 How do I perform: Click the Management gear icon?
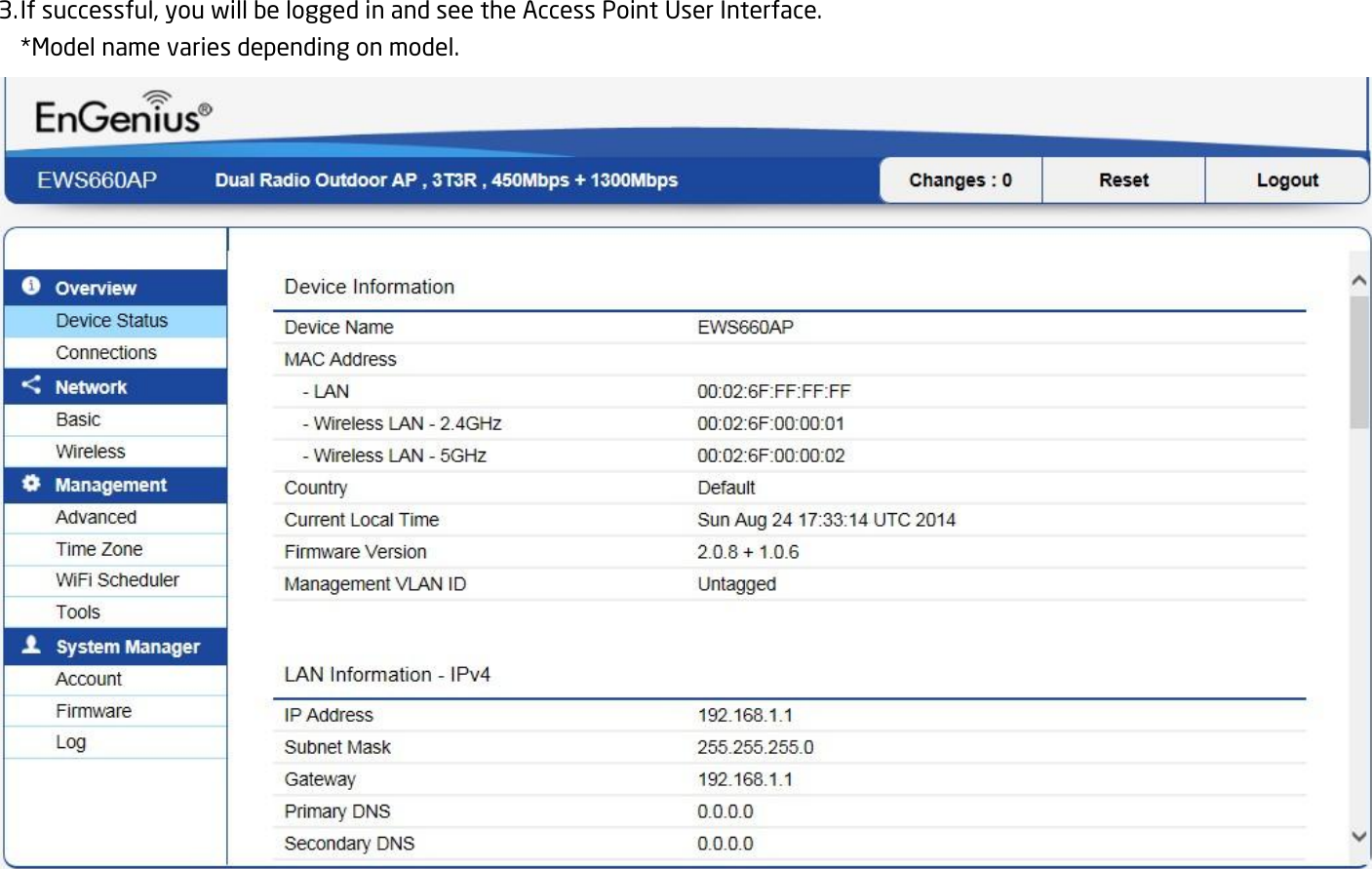[31, 484]
